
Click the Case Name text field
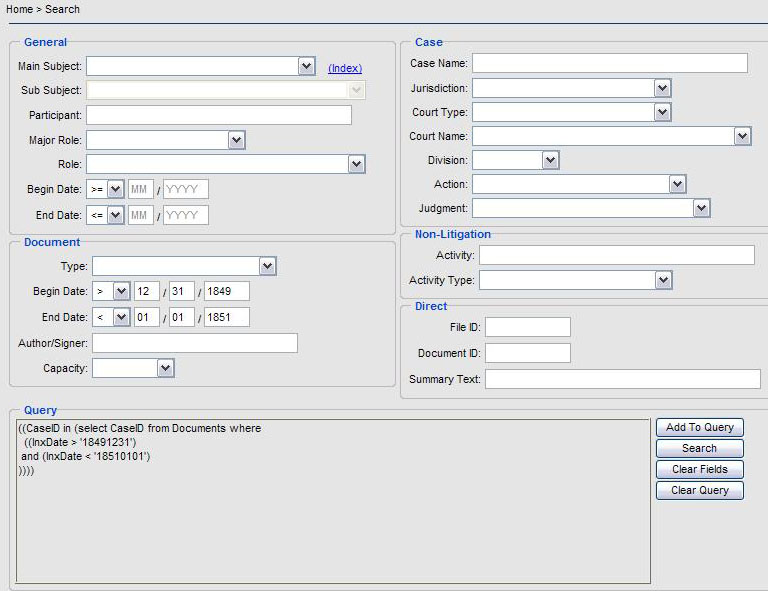tap(610, 63)
